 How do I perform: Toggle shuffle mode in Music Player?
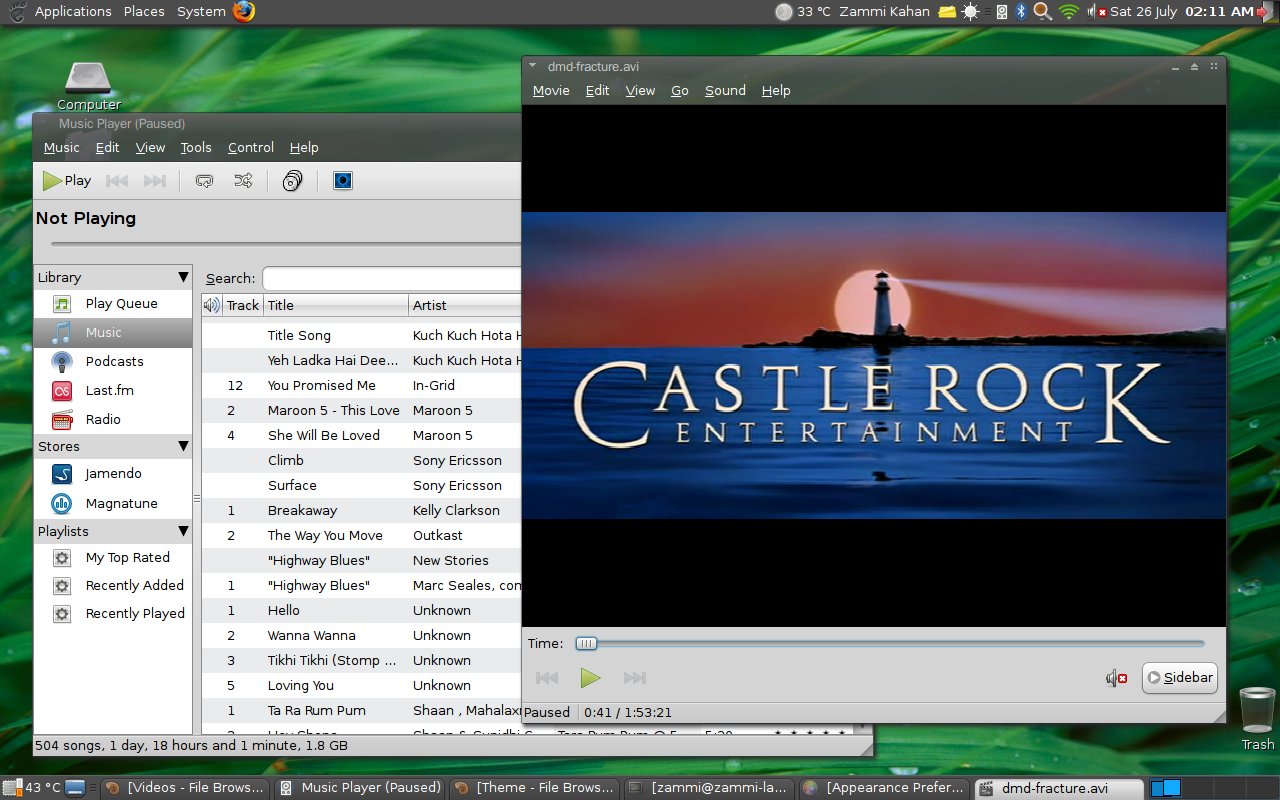243,181
